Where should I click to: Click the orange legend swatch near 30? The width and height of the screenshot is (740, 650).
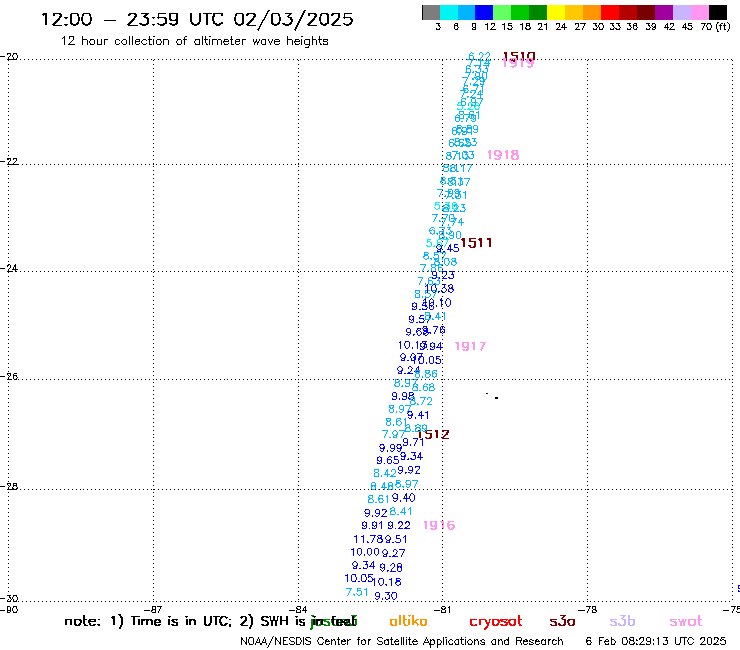592,12
